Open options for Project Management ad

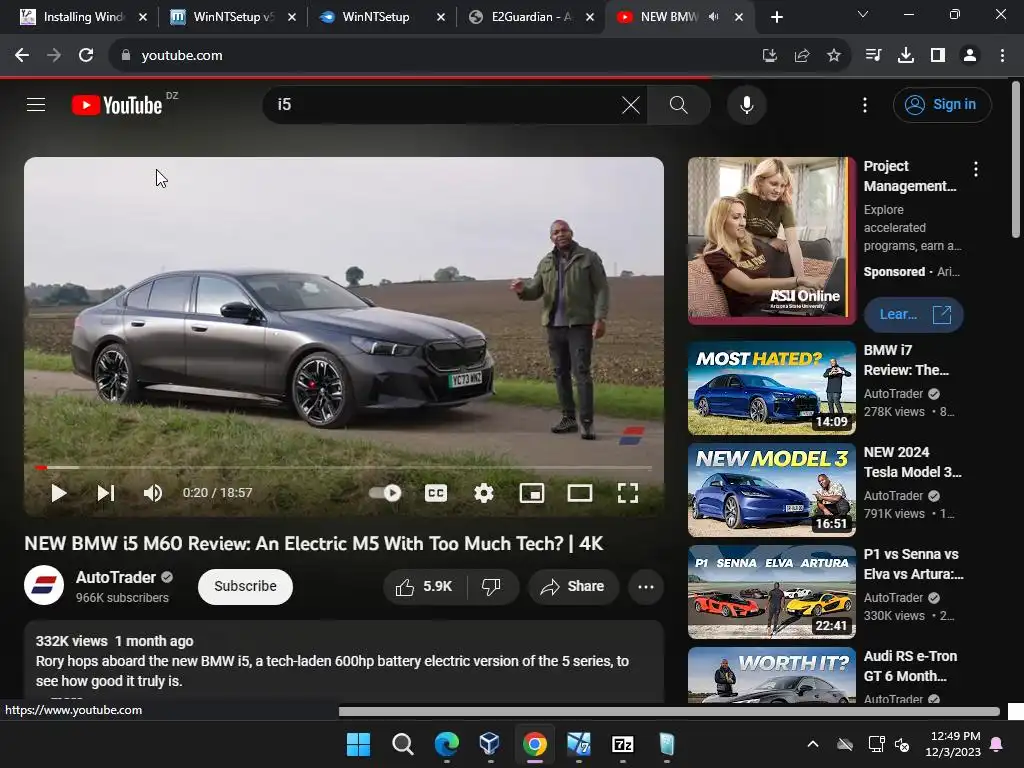point(976,169)
